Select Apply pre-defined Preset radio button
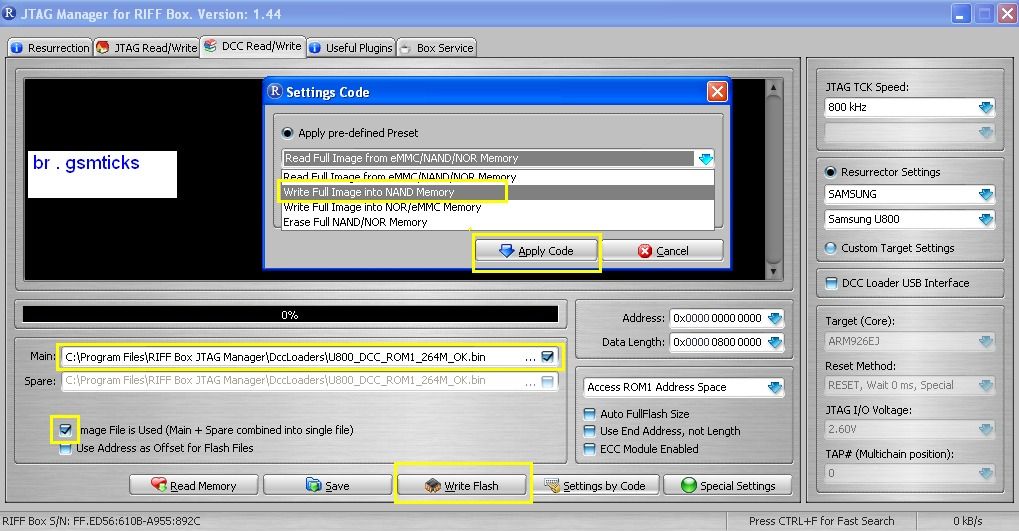The image size is (1019, 531). (287, 133)
